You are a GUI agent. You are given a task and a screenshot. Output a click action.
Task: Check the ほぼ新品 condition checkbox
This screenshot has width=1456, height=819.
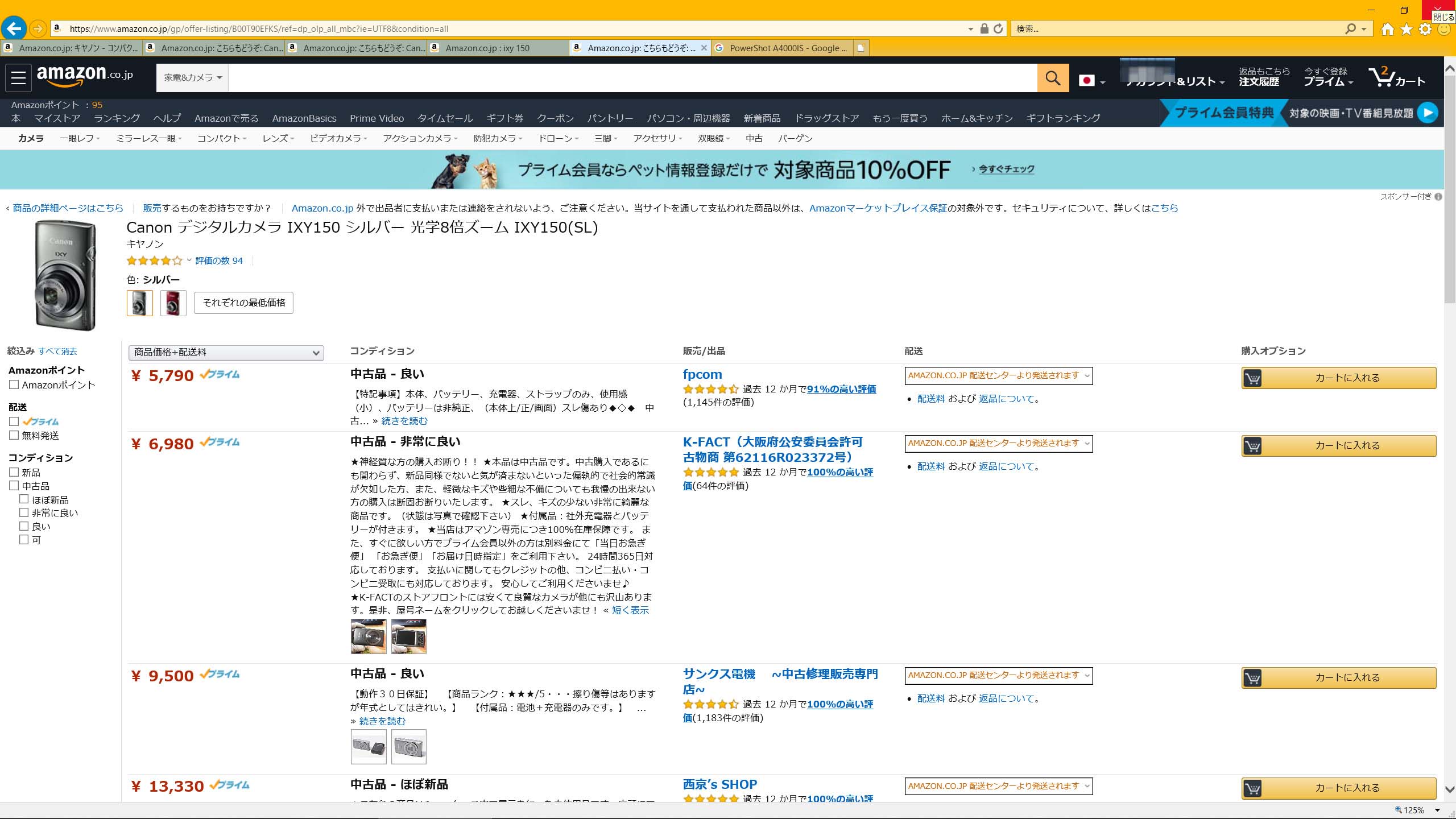24,499
